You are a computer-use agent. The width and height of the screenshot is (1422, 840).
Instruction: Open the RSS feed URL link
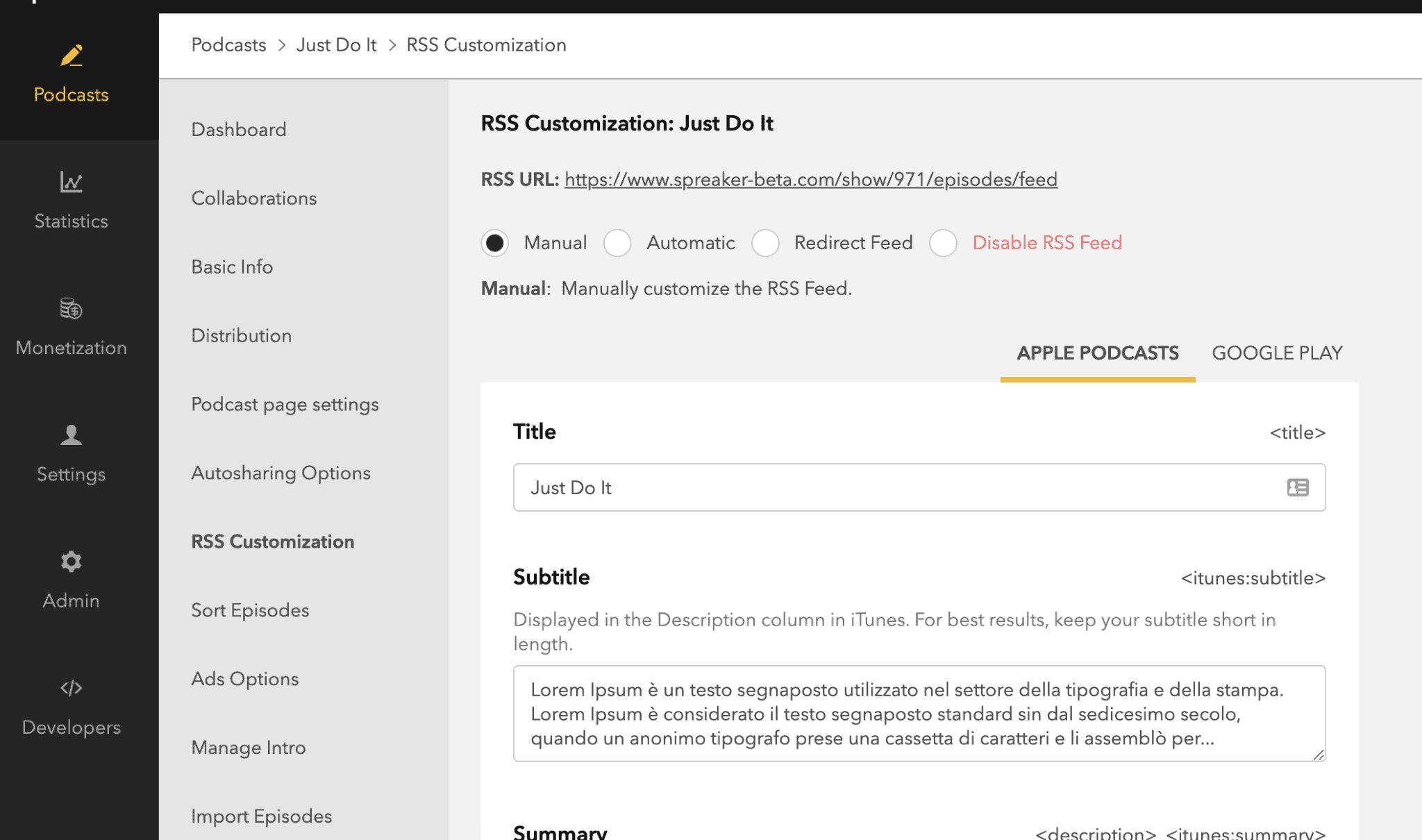pos(810,180)
